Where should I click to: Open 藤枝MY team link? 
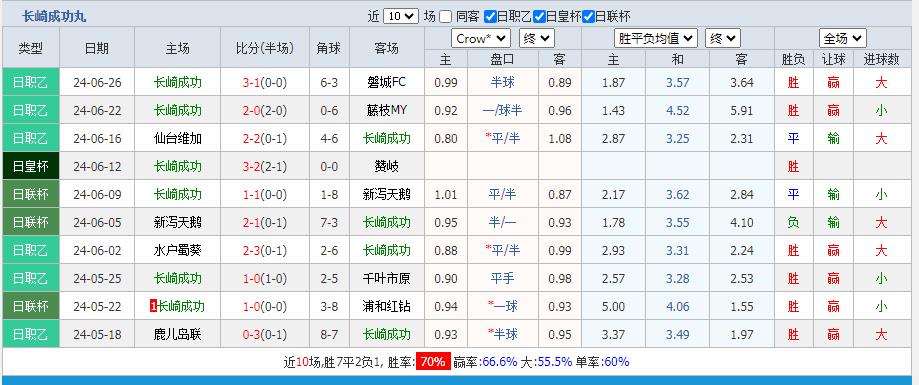[x=386, y=110]
